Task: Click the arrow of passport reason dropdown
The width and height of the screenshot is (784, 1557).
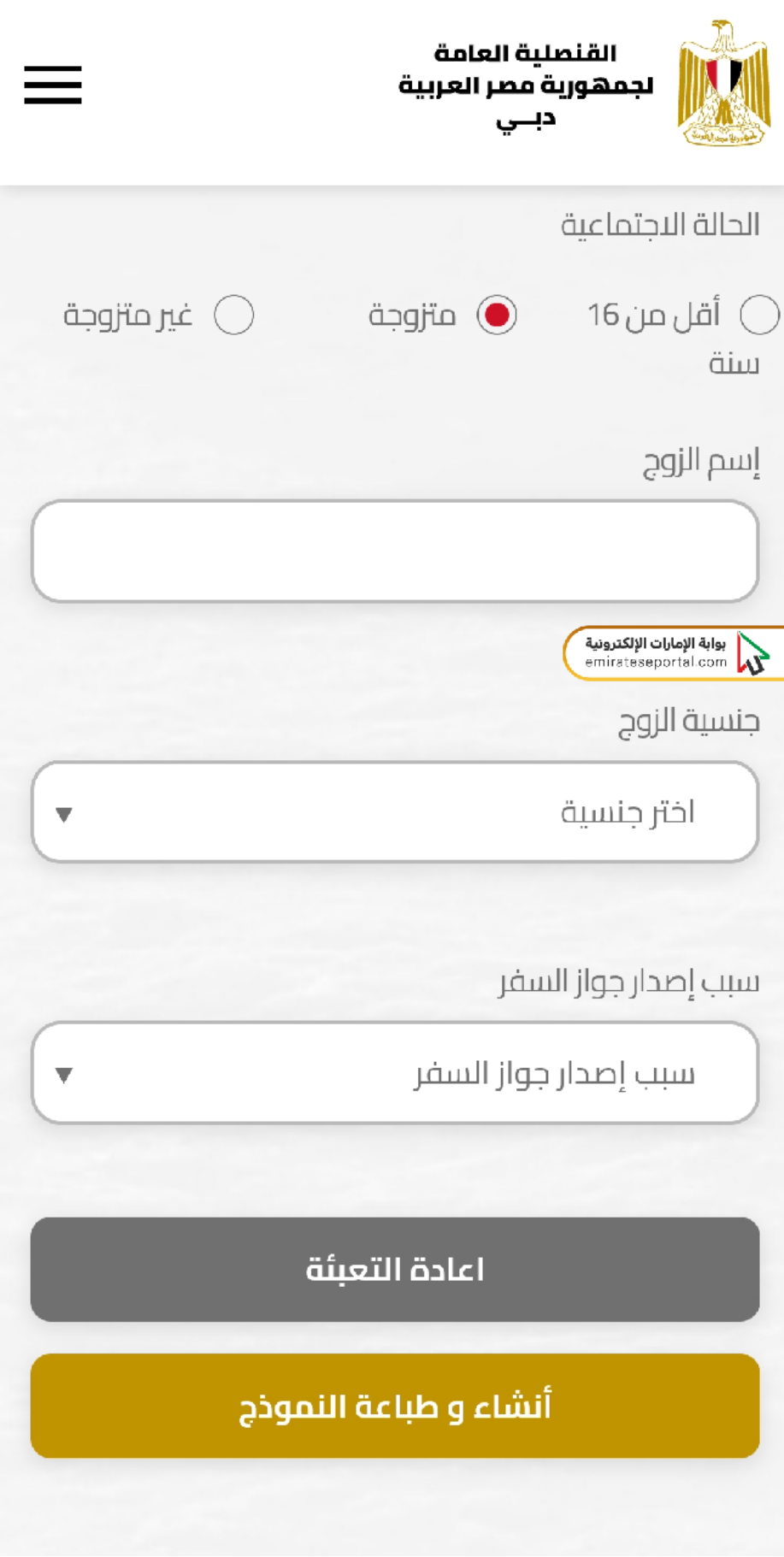Action: pyautogui.click(x=64, y=1075)
